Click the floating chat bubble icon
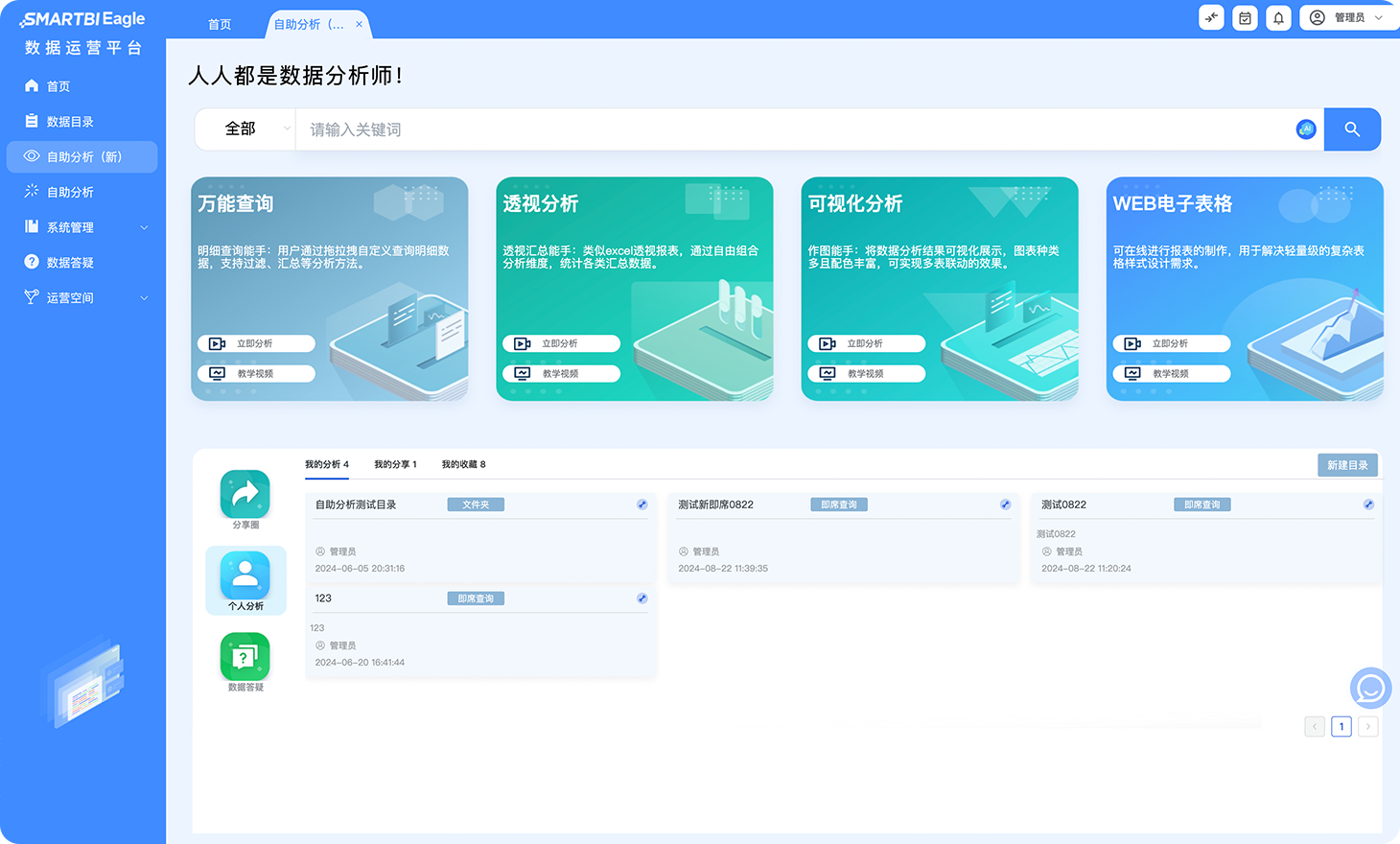 click(x=1370, y=688)
